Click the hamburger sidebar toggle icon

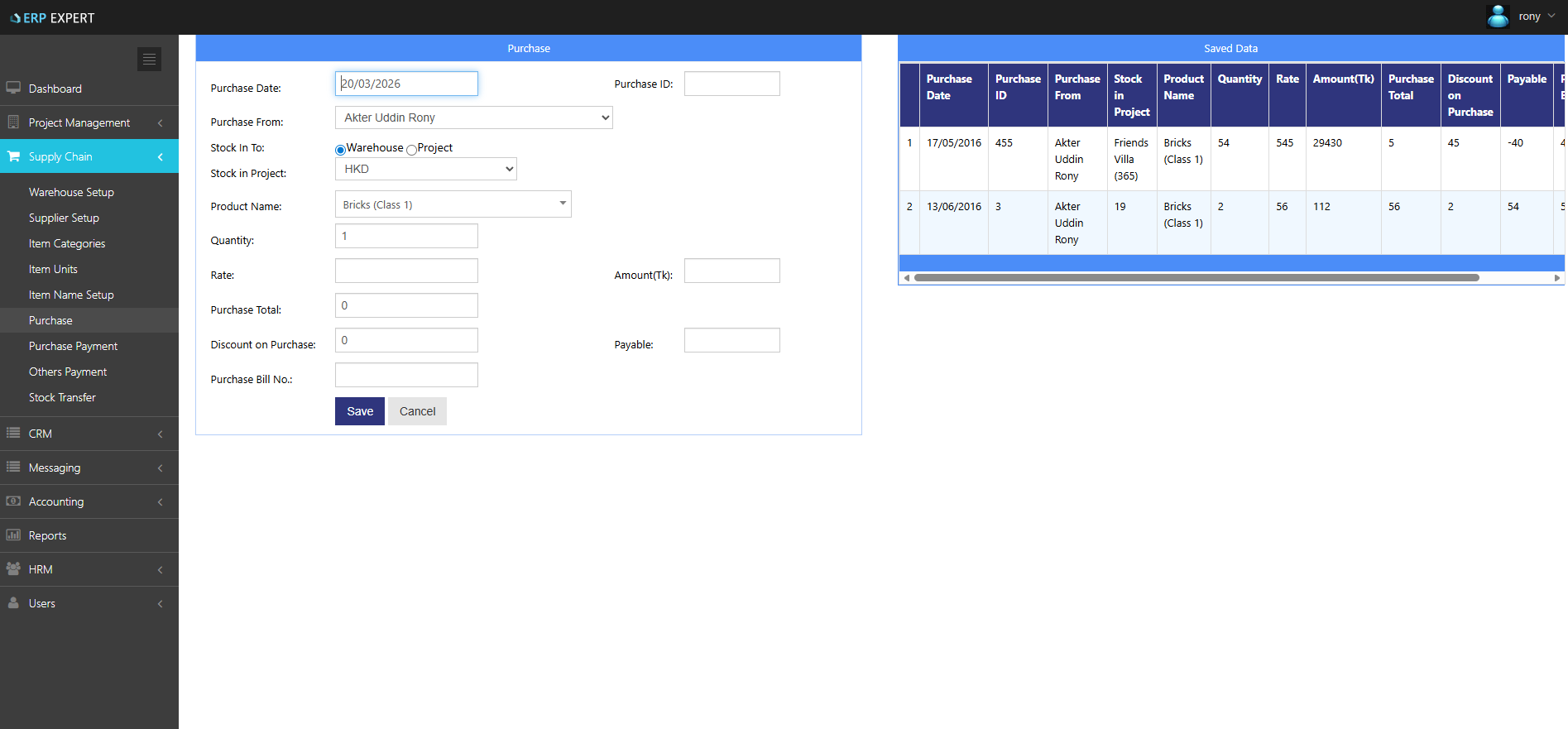point(149,59)
